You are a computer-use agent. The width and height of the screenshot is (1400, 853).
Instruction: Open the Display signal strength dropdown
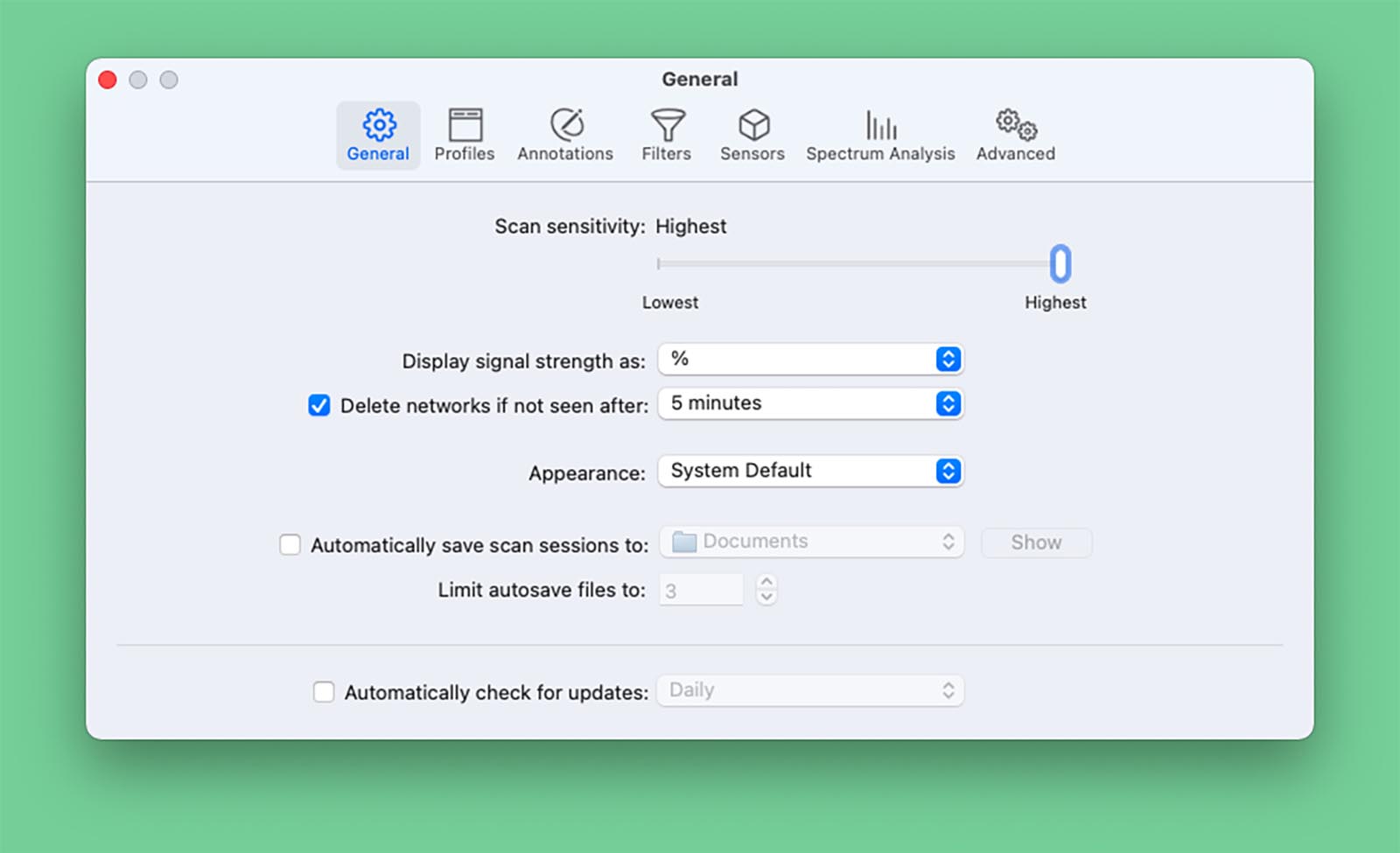[811, 359]
